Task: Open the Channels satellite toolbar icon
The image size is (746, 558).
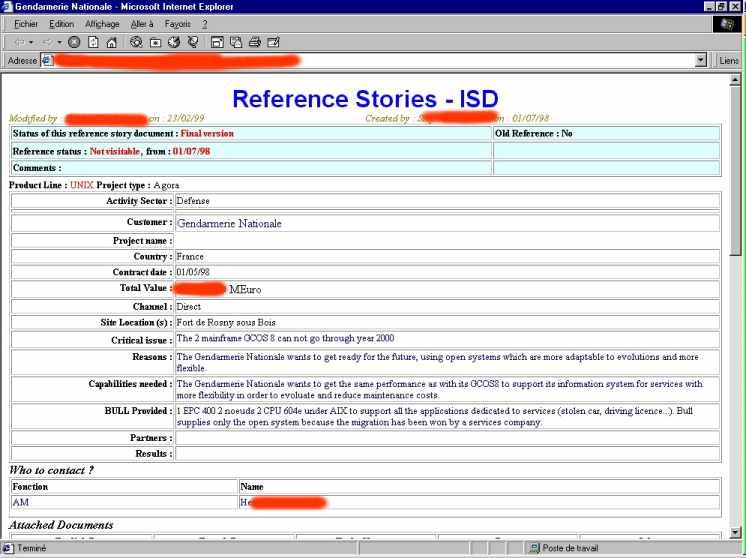Action: tap(193, 42)
